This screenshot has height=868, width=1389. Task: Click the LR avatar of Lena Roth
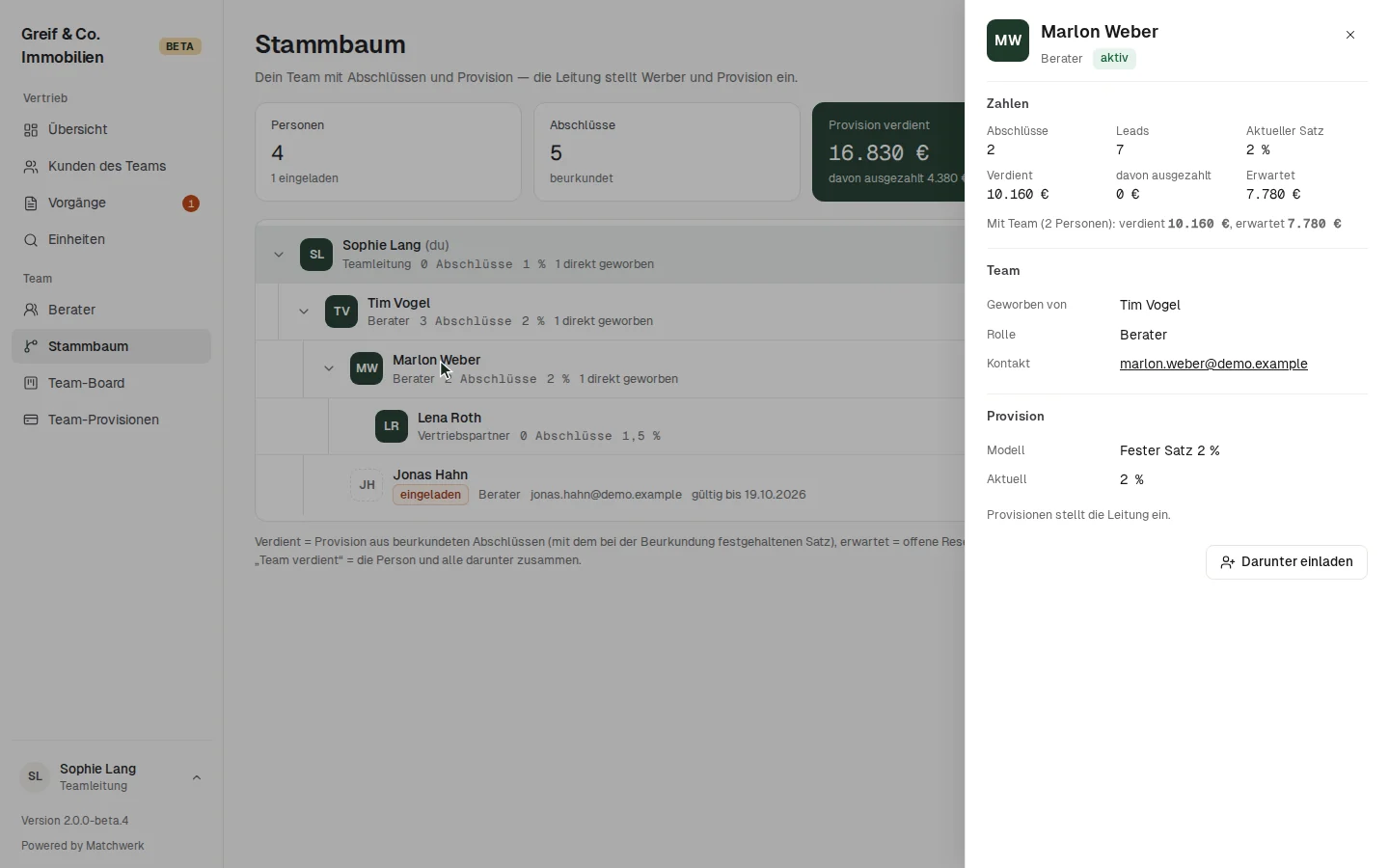click(x=392, y=426)
